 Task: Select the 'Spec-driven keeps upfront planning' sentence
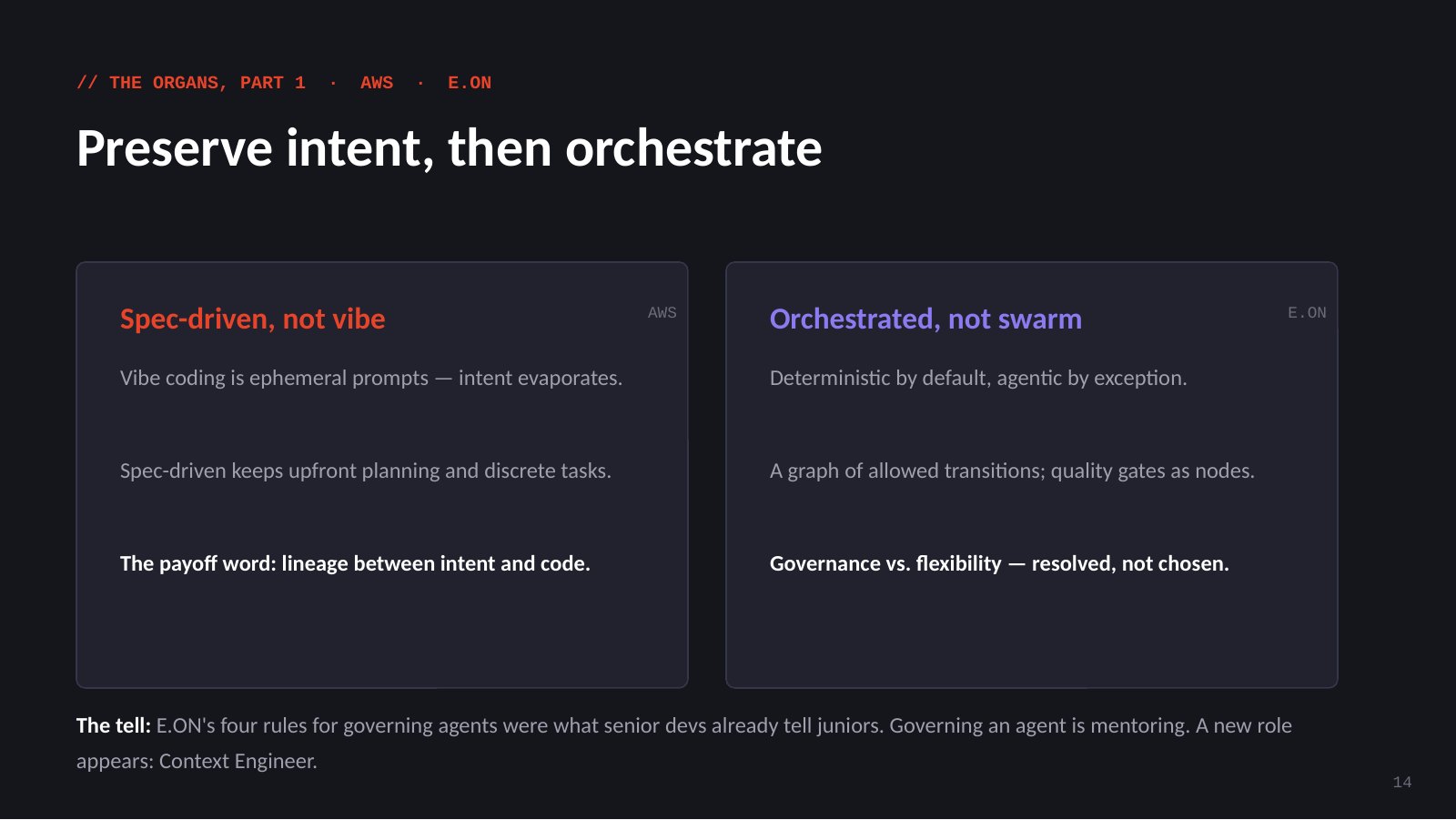pyautogui.click(x=366, y=471)
